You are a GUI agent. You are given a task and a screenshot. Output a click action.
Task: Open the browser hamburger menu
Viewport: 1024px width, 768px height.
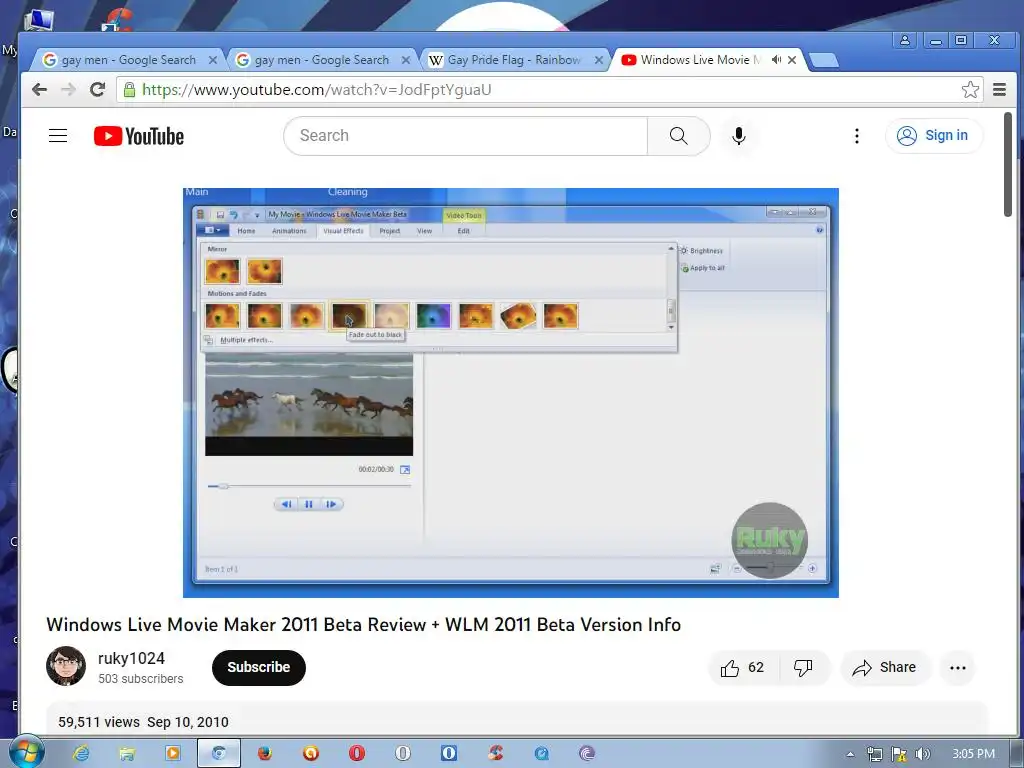point(999,89)
